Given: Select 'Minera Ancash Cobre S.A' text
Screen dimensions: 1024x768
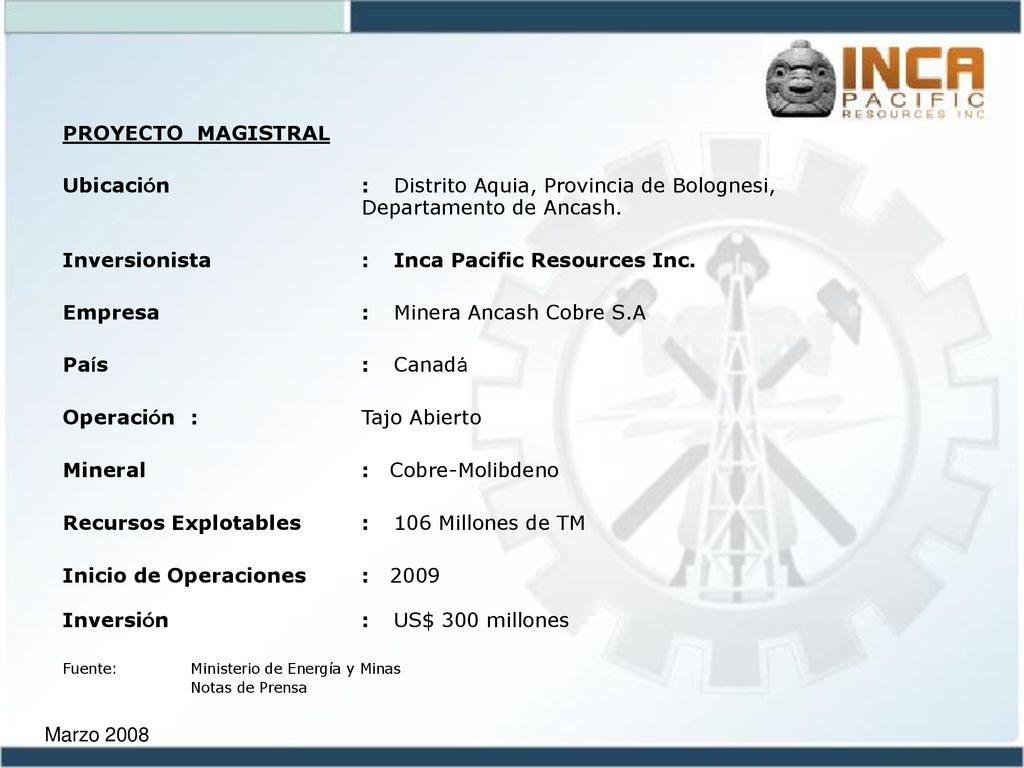Looking at the screenshot, I should tap(520, 313).
